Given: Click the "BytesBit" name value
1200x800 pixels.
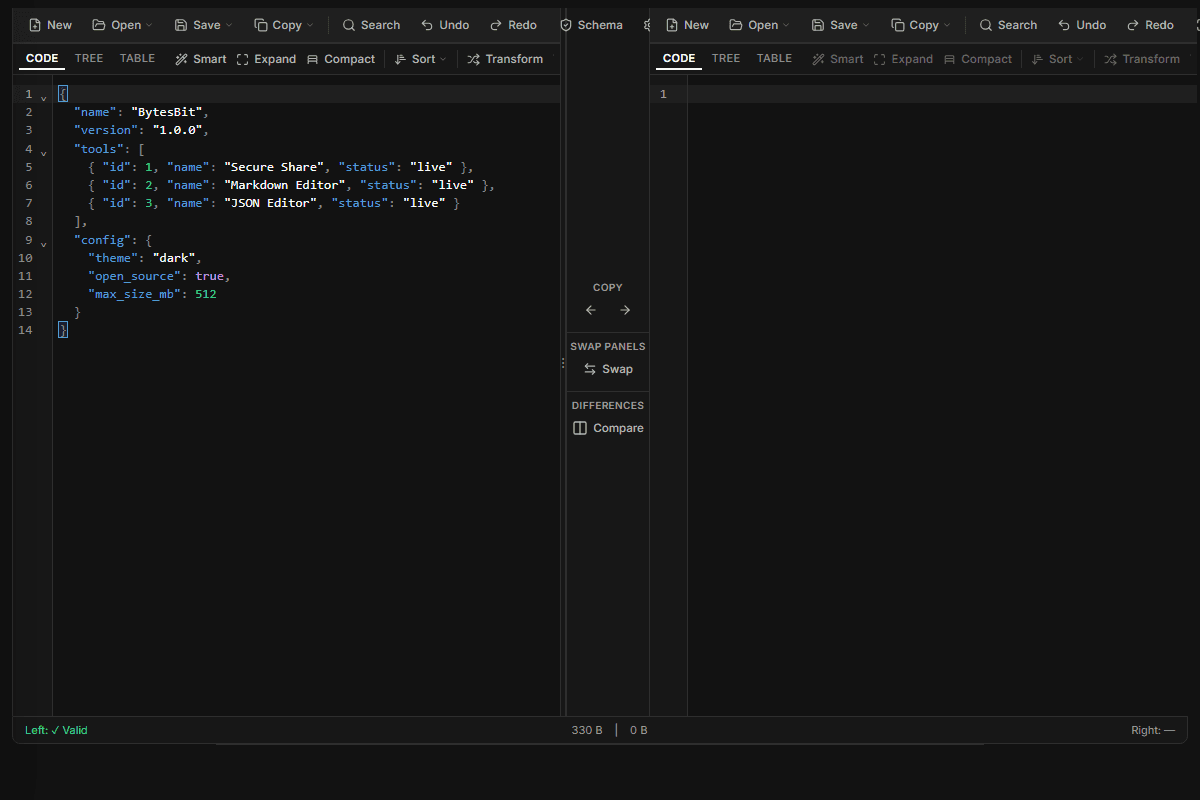Looking at the screenshot, I should (x=167, y=112).
